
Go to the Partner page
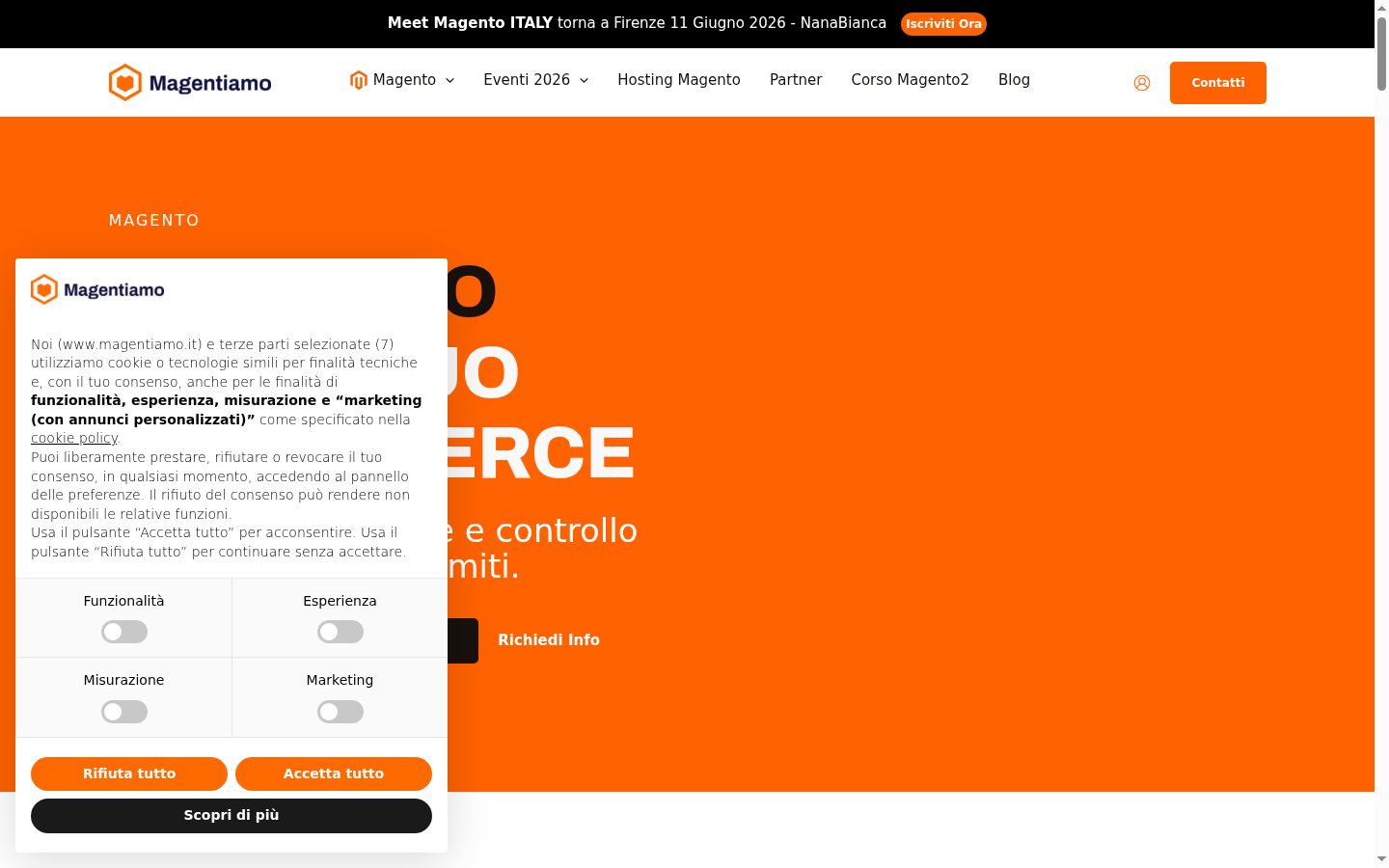(x=796, y=80)
